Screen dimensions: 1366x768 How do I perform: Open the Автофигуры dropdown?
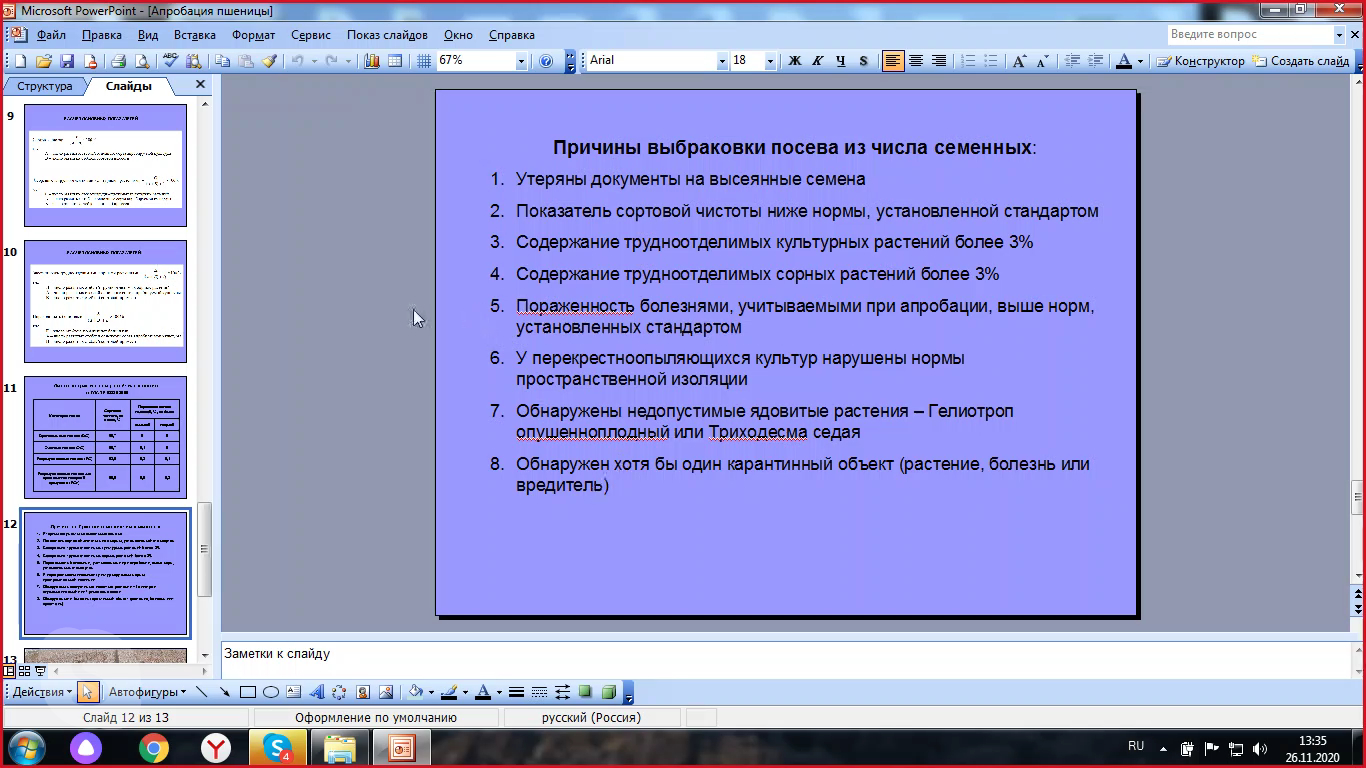(x=147, y=691)
